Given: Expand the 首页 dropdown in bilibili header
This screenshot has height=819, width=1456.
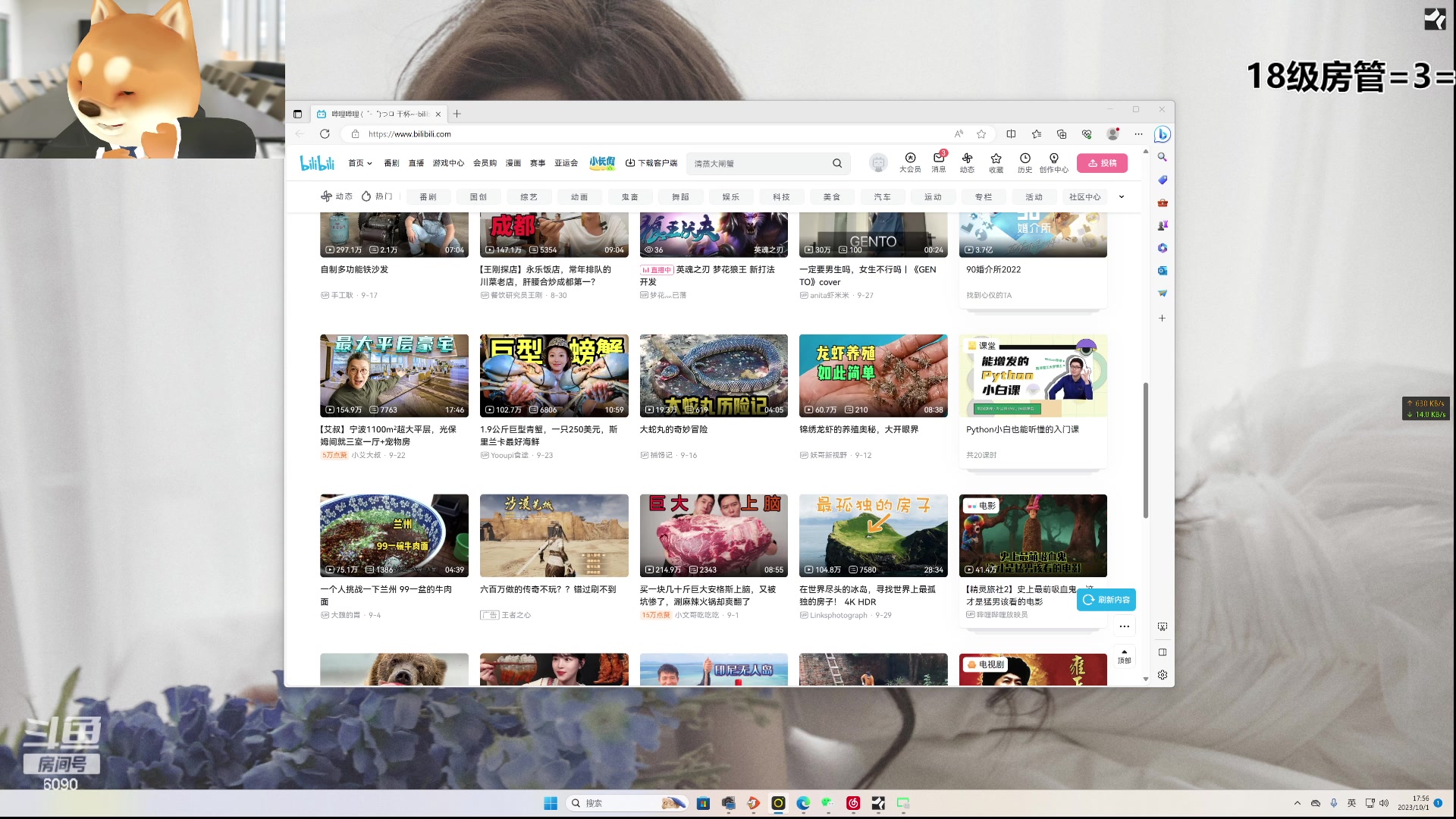Looking at the screenshot, I should click(360, 163).
